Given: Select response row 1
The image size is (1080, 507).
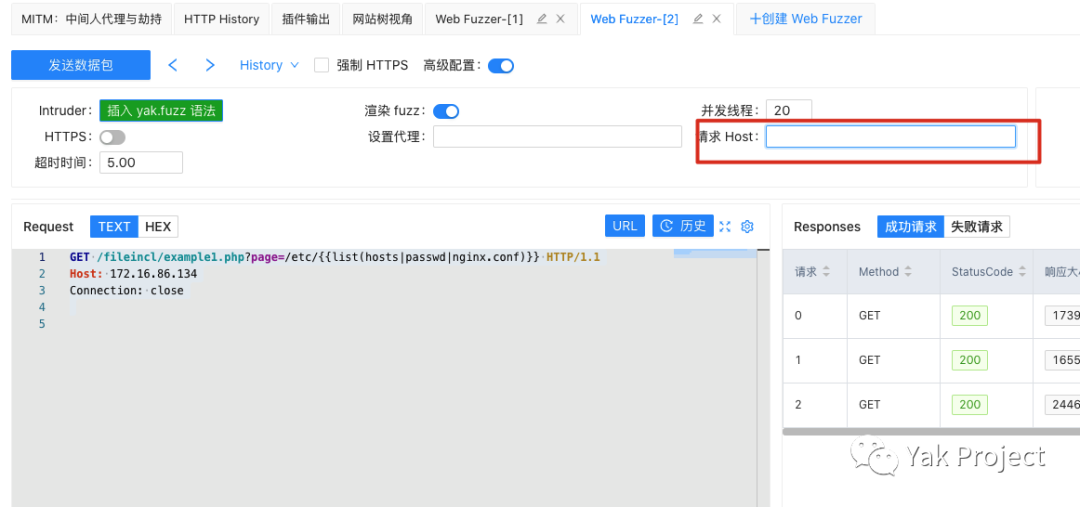Looking at the screenshot, I should (x=931, y=360).
